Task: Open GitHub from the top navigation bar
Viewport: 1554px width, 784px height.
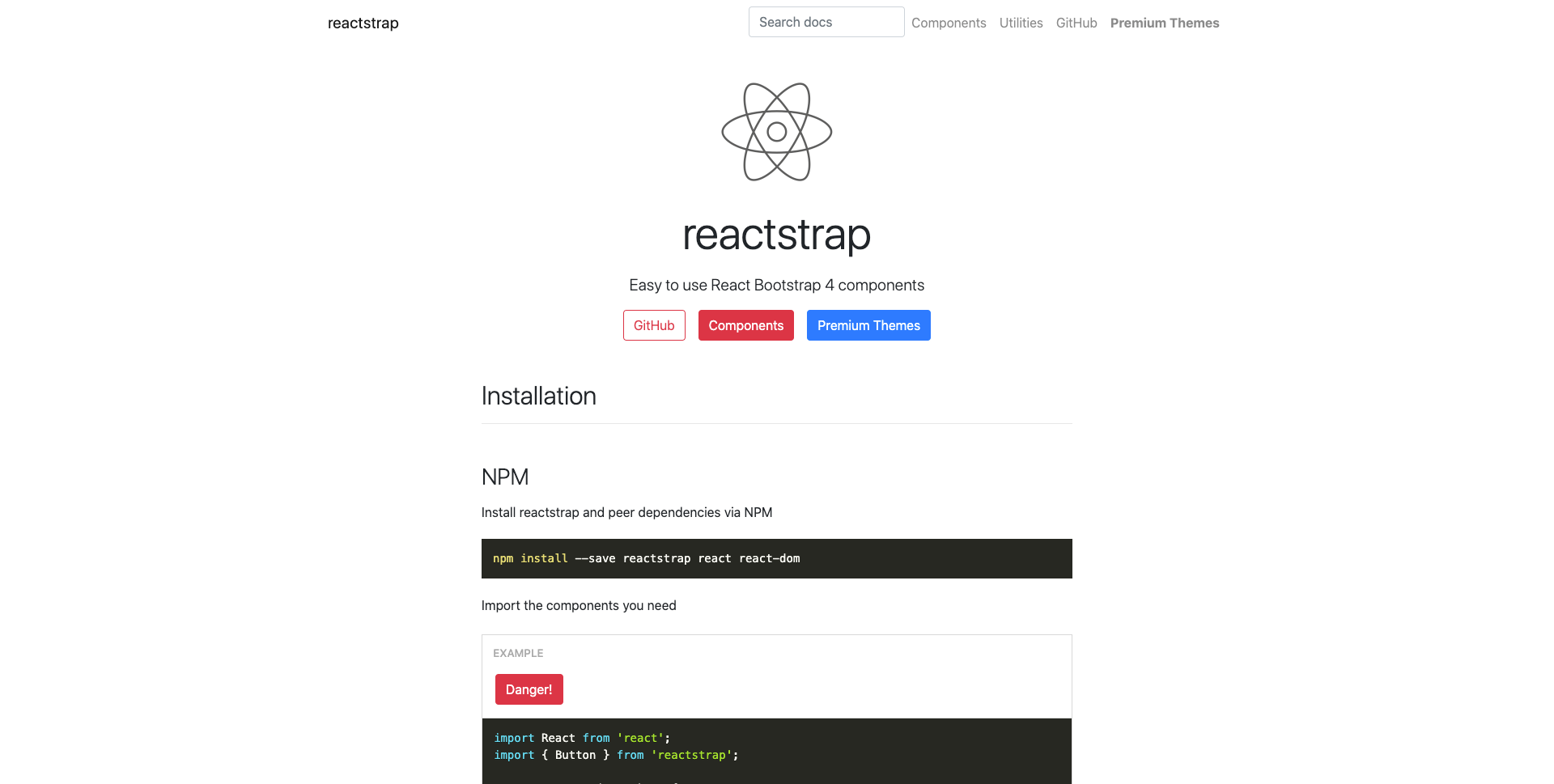Action: pos(1076,23)
